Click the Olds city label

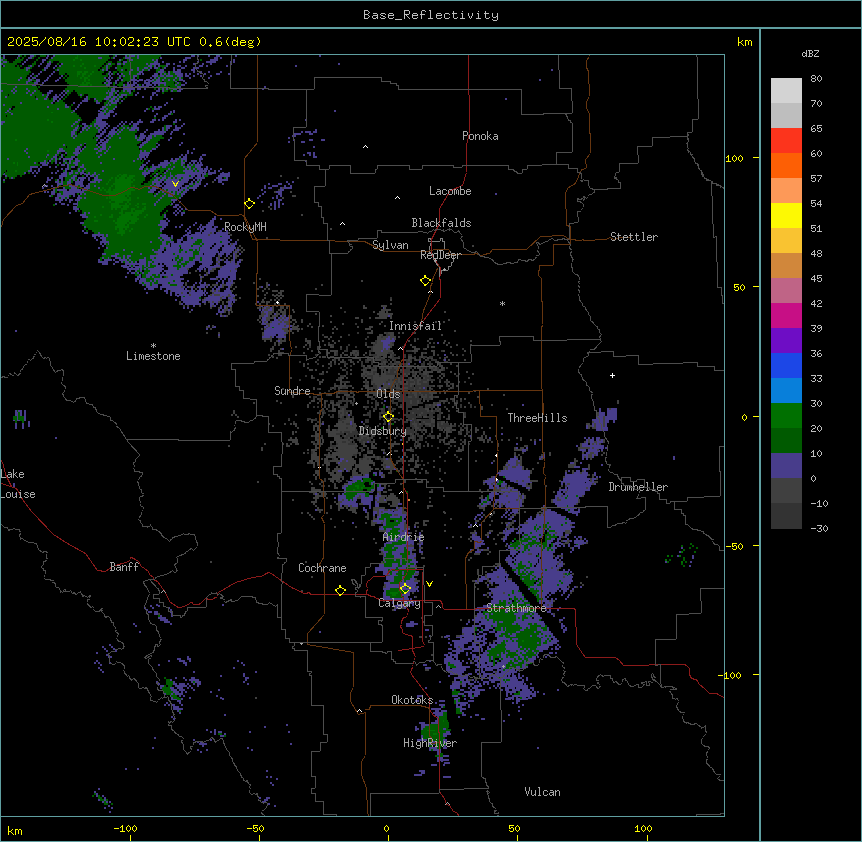click(x=388, y=394)
